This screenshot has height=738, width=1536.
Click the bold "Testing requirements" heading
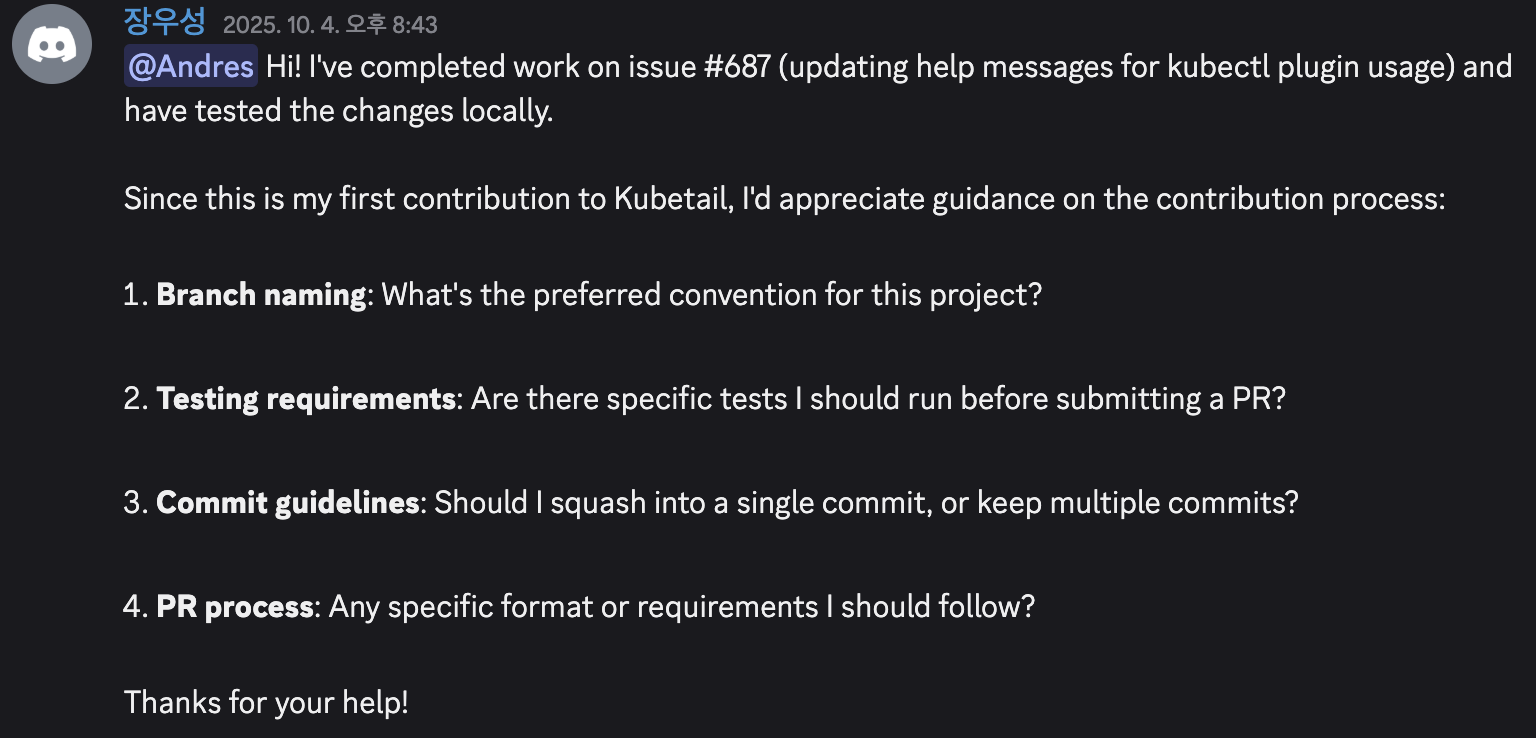coord(306,399)
